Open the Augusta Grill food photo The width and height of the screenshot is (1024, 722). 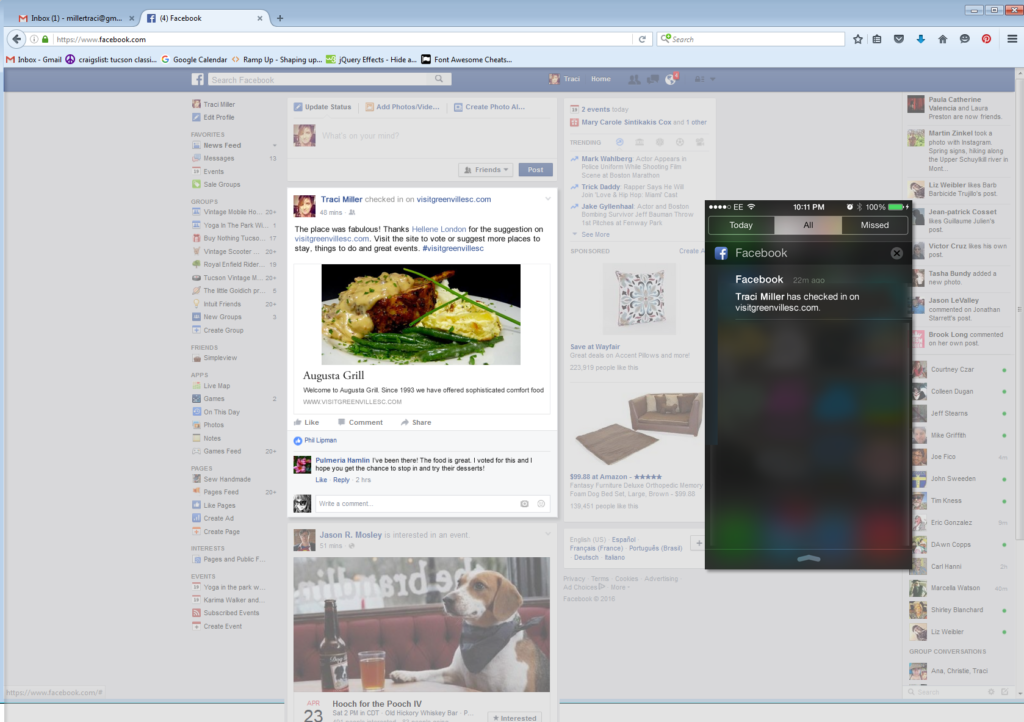[421, 314]
